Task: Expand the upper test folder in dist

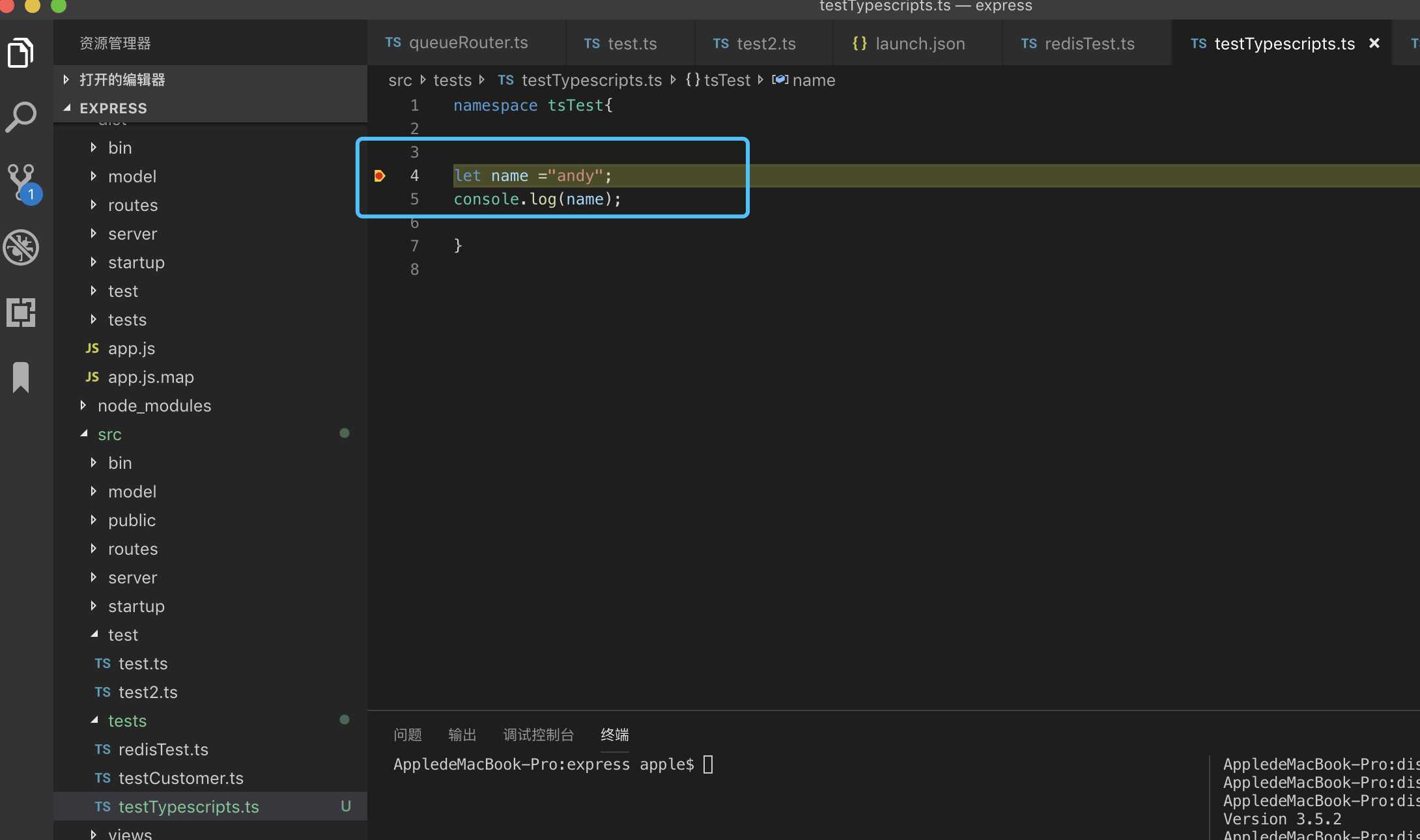Action: click(x=210, y=291)
